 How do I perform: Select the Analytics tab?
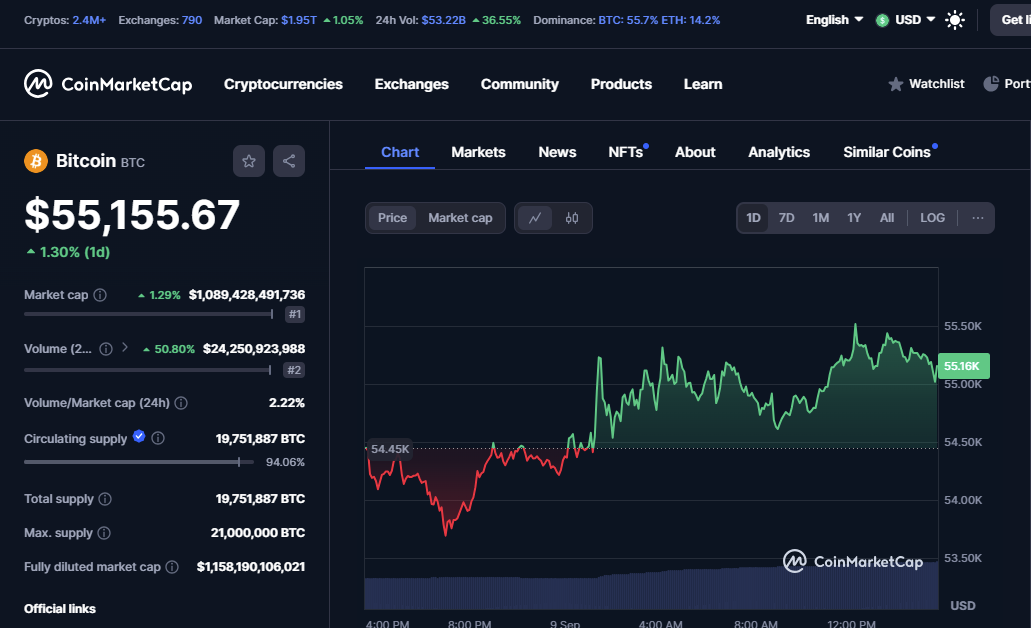779,153
